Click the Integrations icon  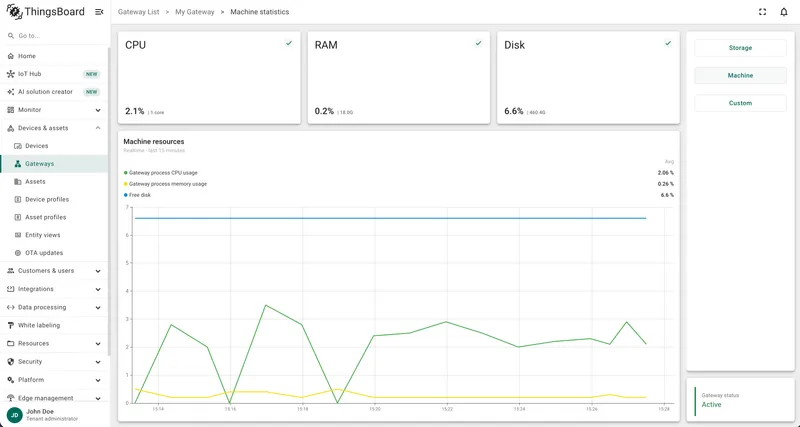pos(11,289)
